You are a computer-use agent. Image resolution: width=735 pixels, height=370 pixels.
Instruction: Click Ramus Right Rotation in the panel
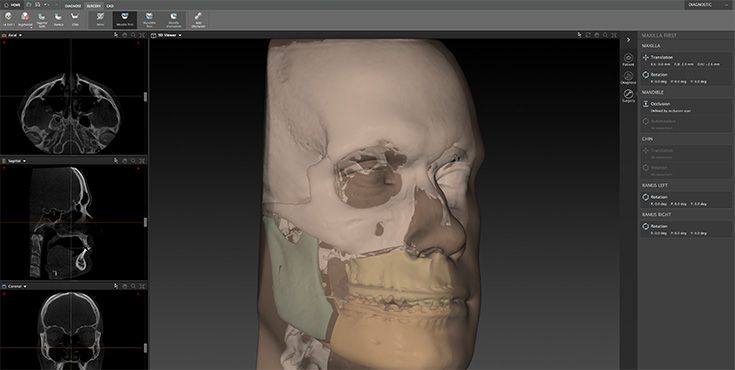[686, 229]
